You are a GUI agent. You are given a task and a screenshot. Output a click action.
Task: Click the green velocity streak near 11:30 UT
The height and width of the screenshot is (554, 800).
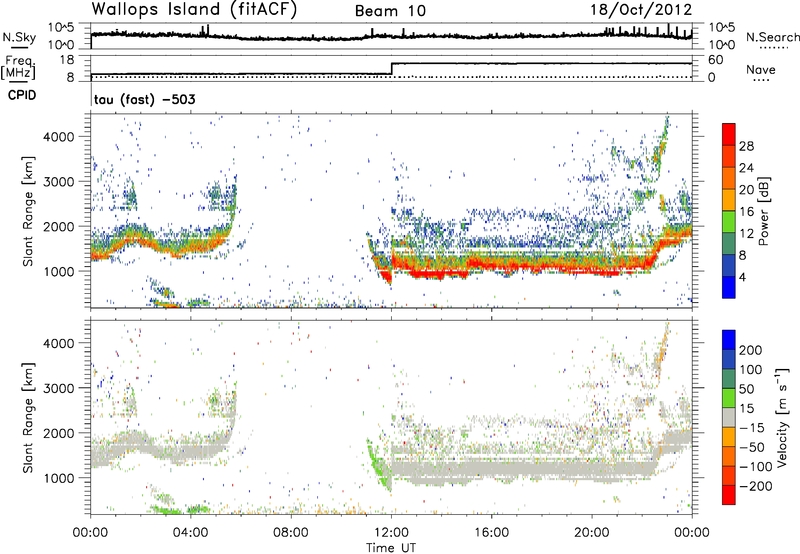pyautogui.click(x=379, y=465)
